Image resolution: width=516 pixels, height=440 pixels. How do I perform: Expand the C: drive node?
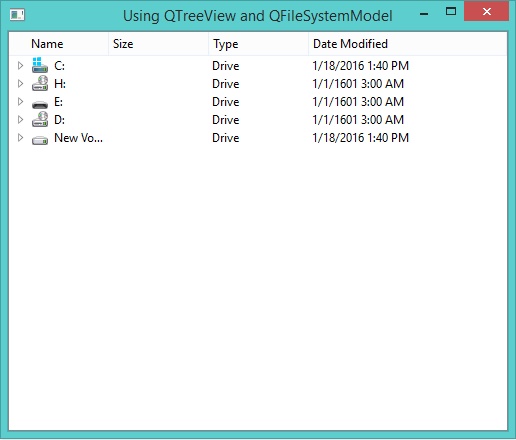coord(20,65)
